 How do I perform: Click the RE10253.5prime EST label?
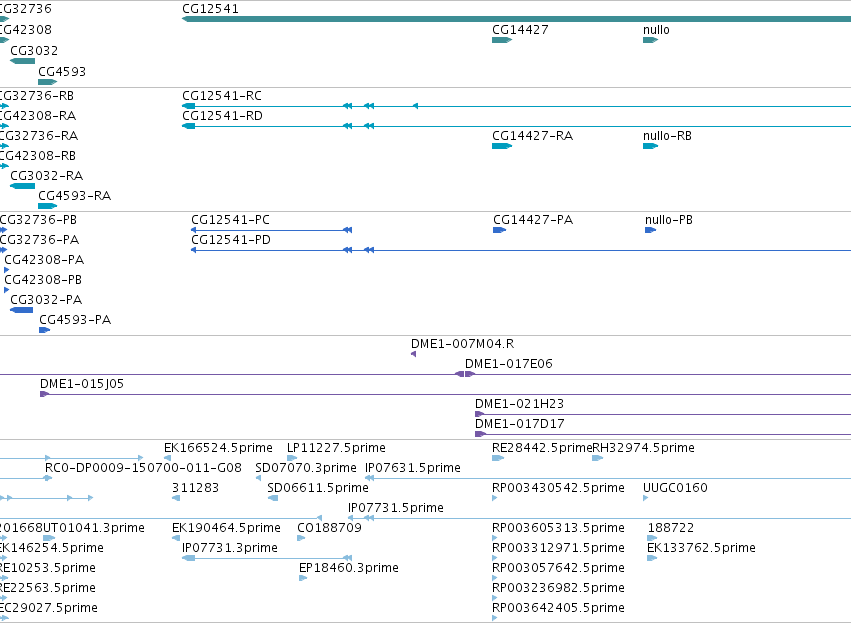point(48,569)
